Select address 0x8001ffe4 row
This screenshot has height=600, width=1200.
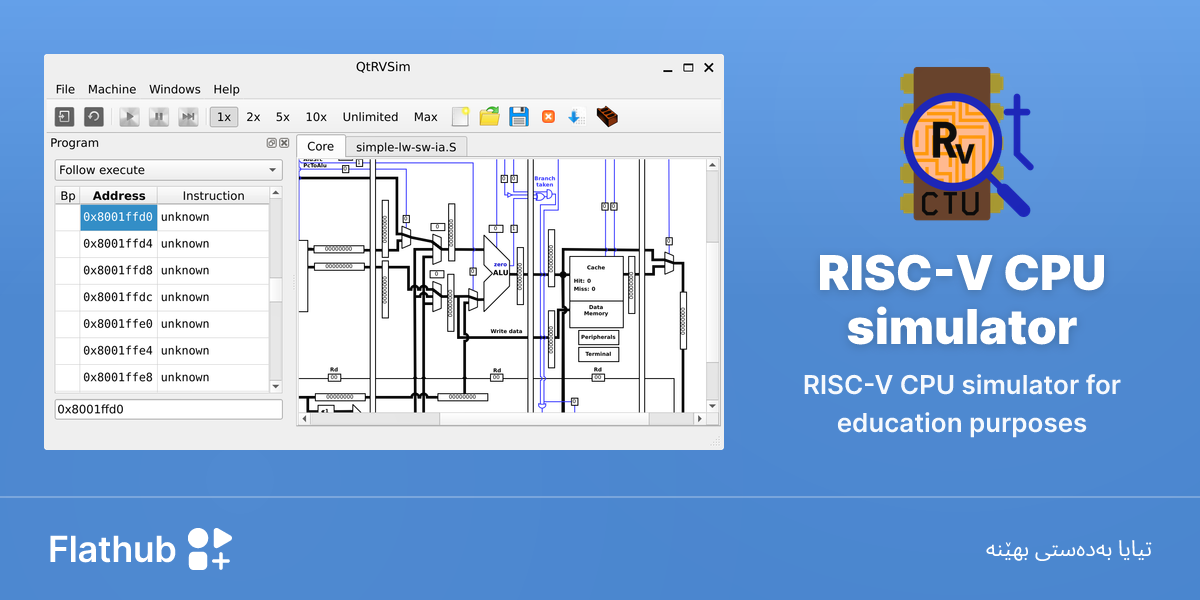tap(162, 351)
